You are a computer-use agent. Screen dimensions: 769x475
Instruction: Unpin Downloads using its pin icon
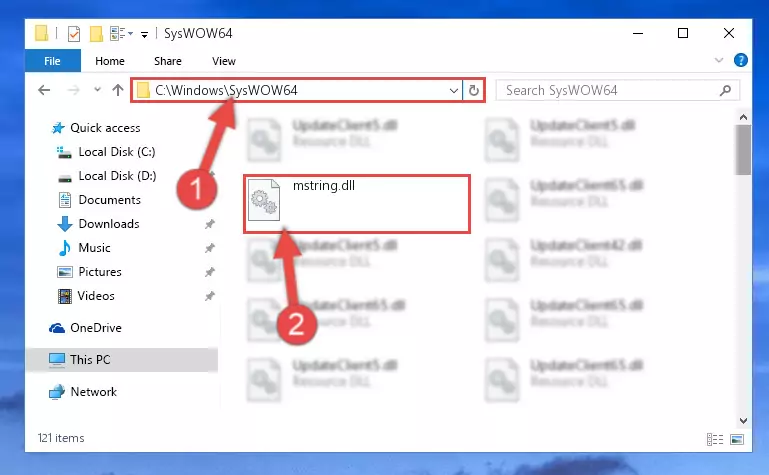click(x=209, y=224)
